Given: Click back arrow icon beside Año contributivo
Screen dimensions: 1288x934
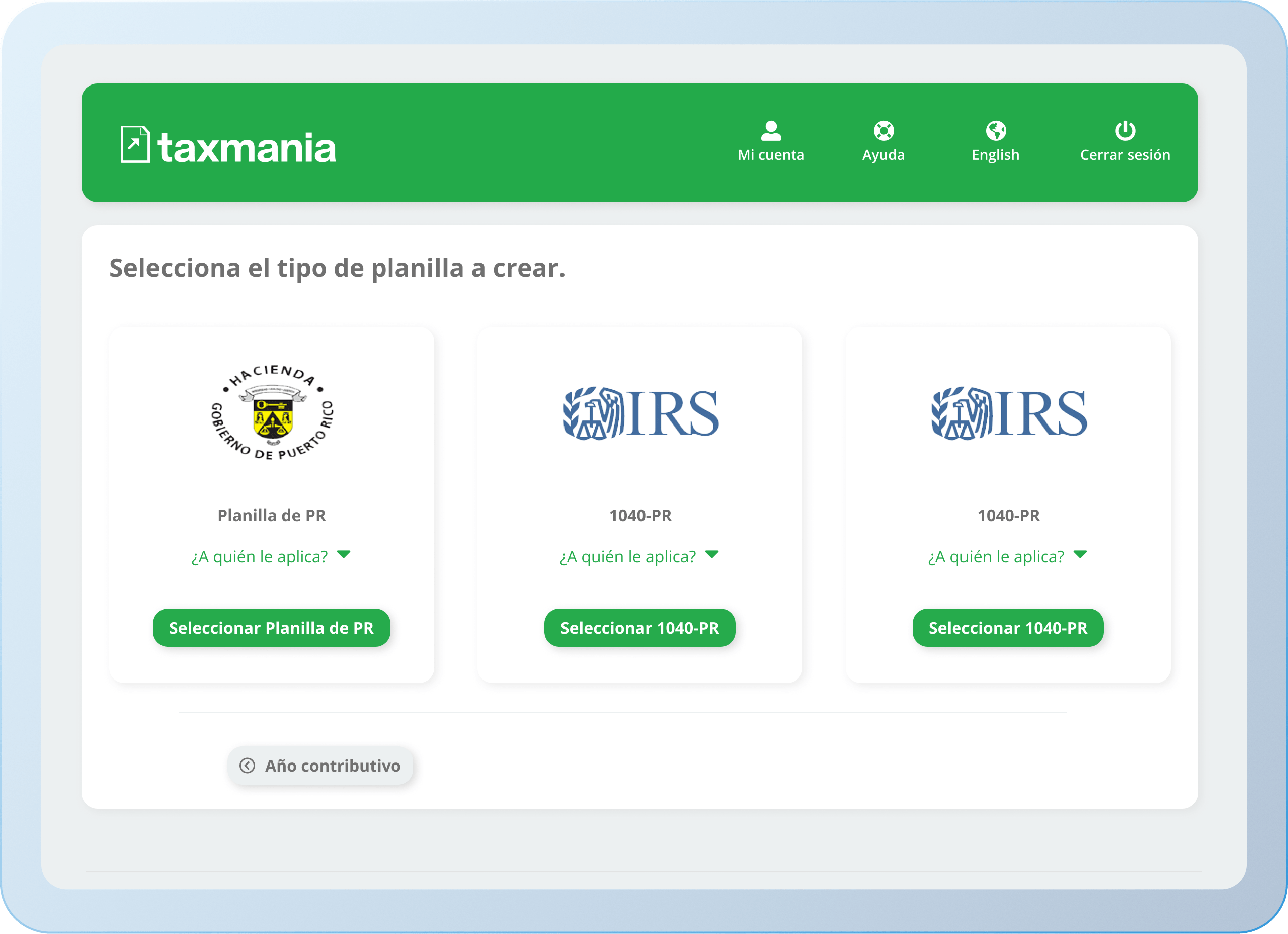Looking at the screenshot, I should [x=247, y=766].
